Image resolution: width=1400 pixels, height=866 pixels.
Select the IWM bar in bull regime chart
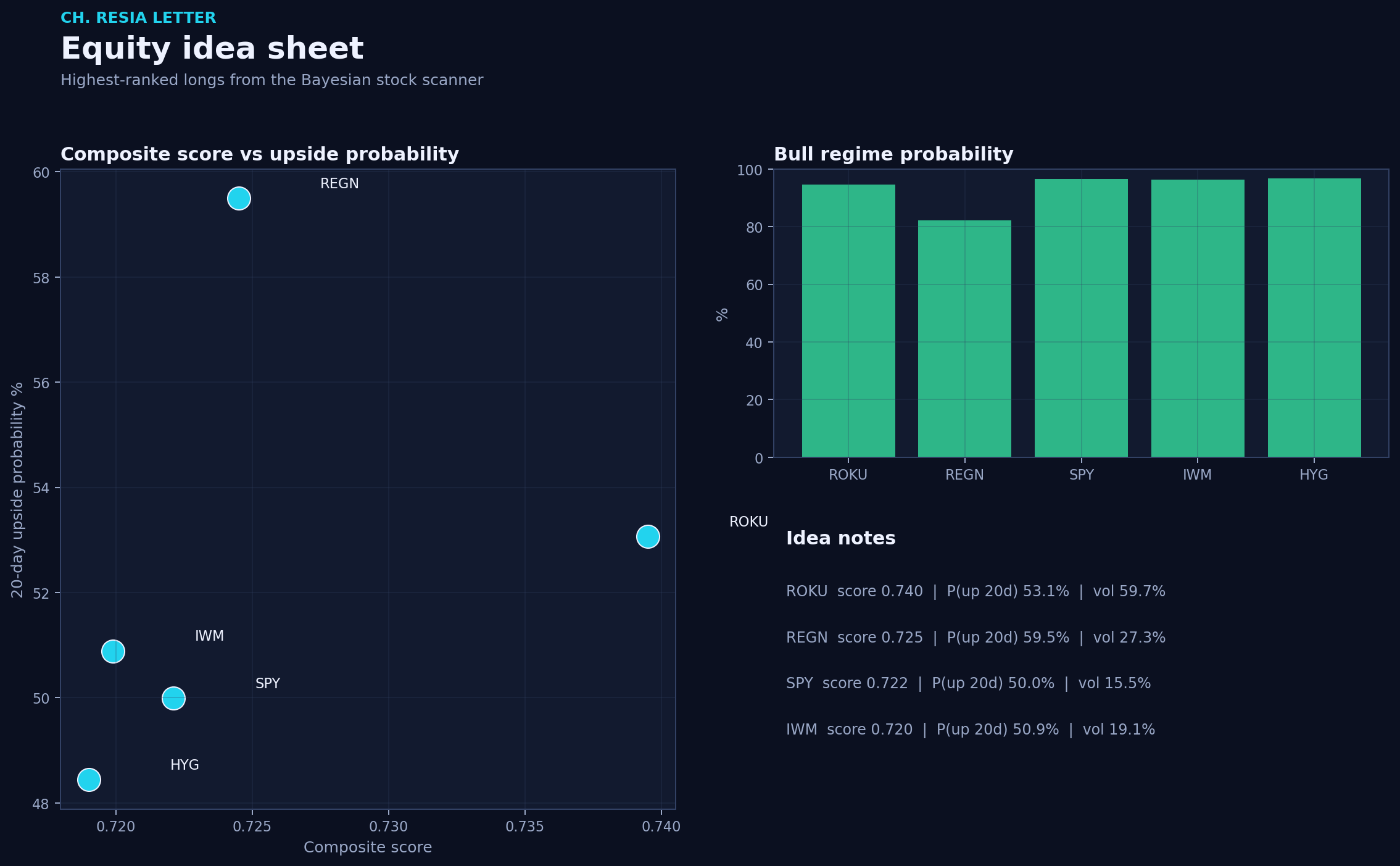(1198, 319)
